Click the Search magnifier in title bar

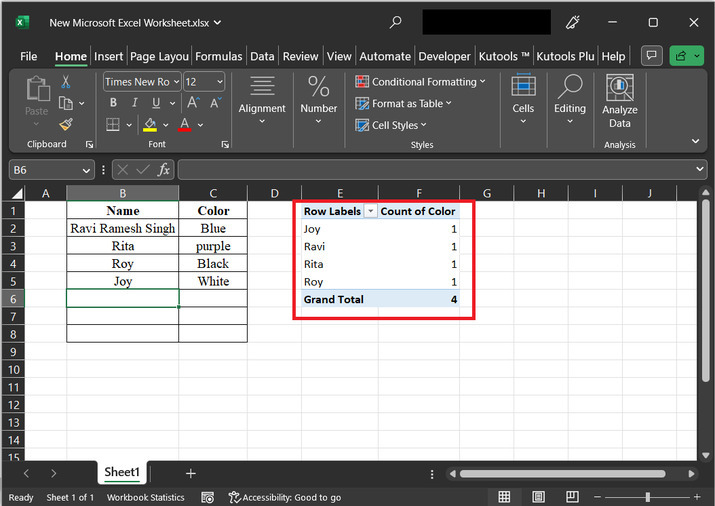point(396,22)
